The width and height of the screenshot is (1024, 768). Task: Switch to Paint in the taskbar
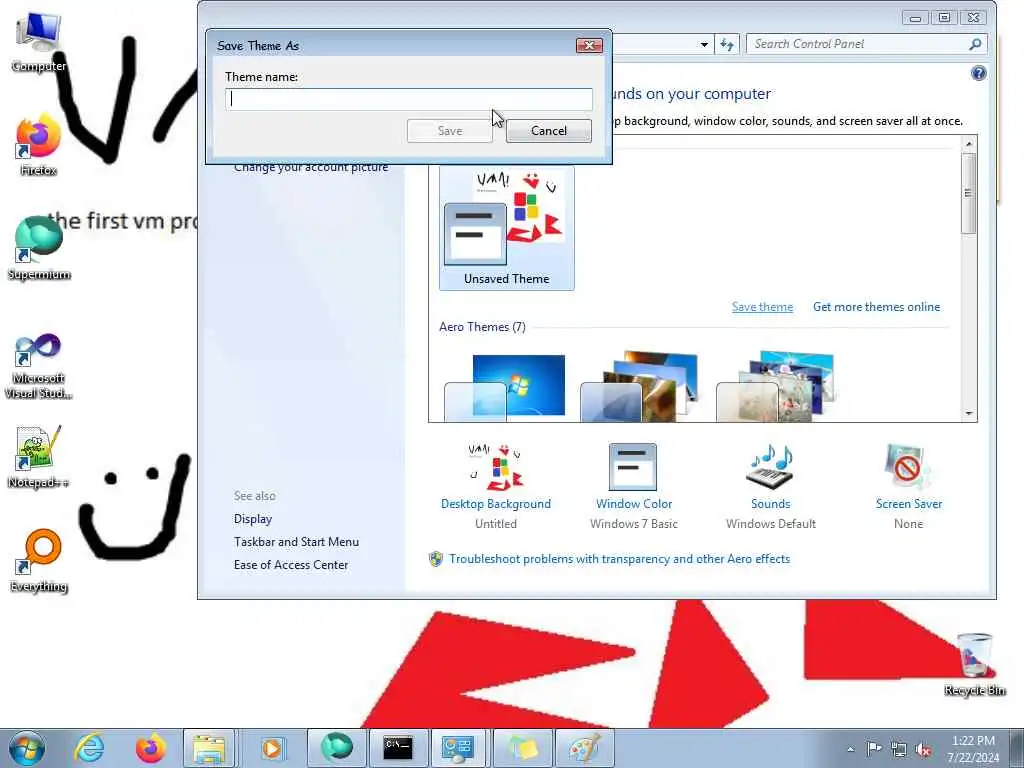coord(584,748)
